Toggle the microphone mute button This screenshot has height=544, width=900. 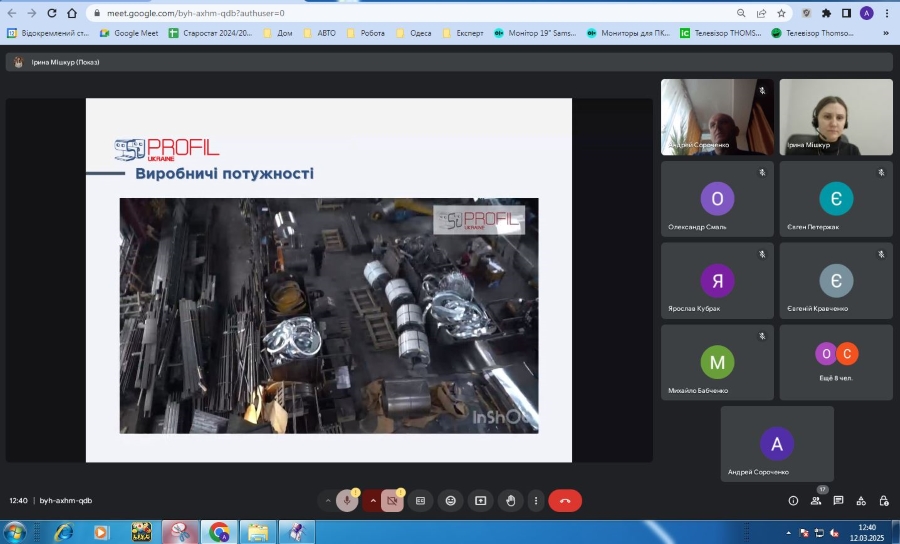[x=347, y=500]
